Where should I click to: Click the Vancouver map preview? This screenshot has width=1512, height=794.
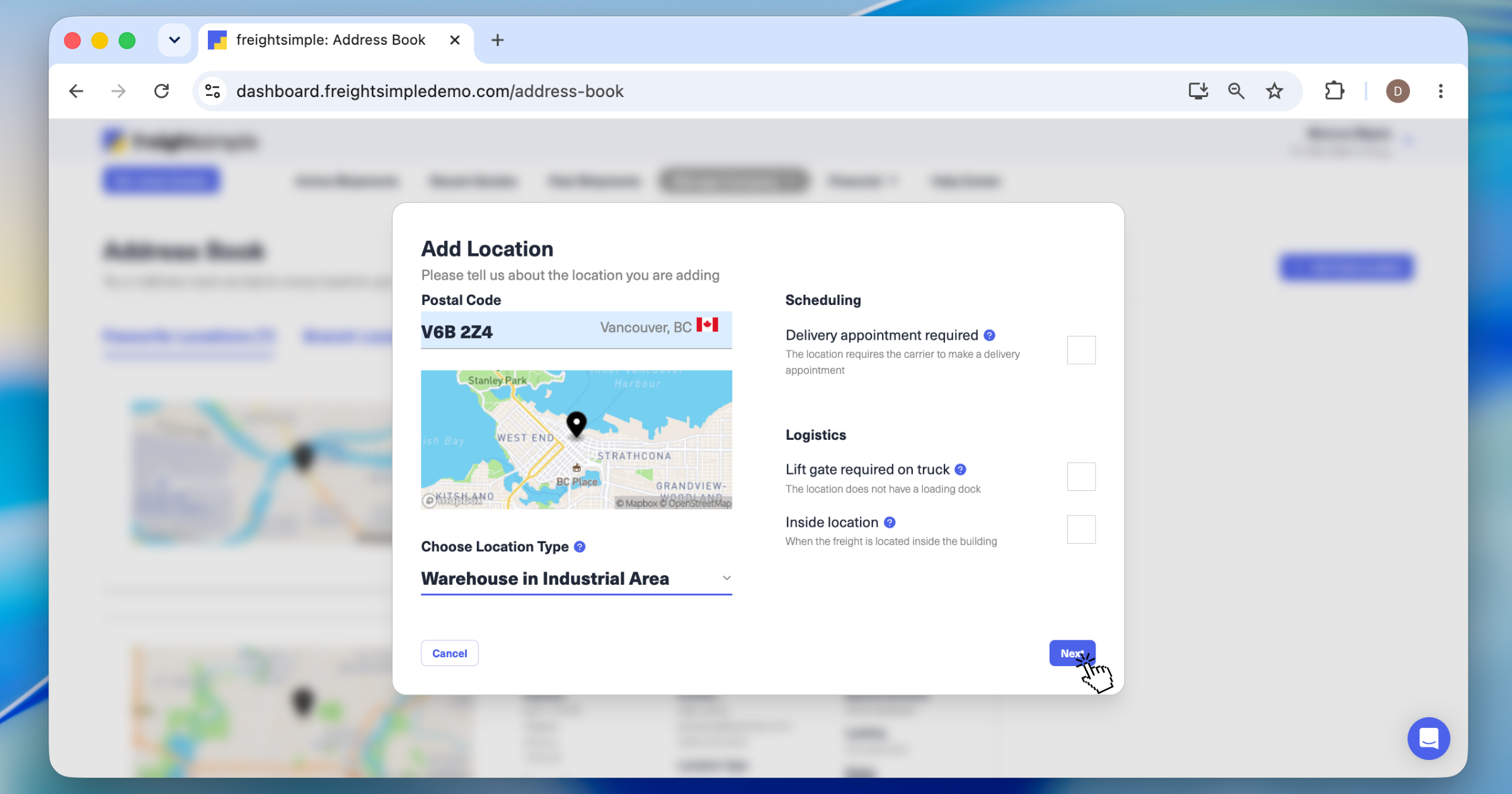pyautogui.click(x=576, y=440)
